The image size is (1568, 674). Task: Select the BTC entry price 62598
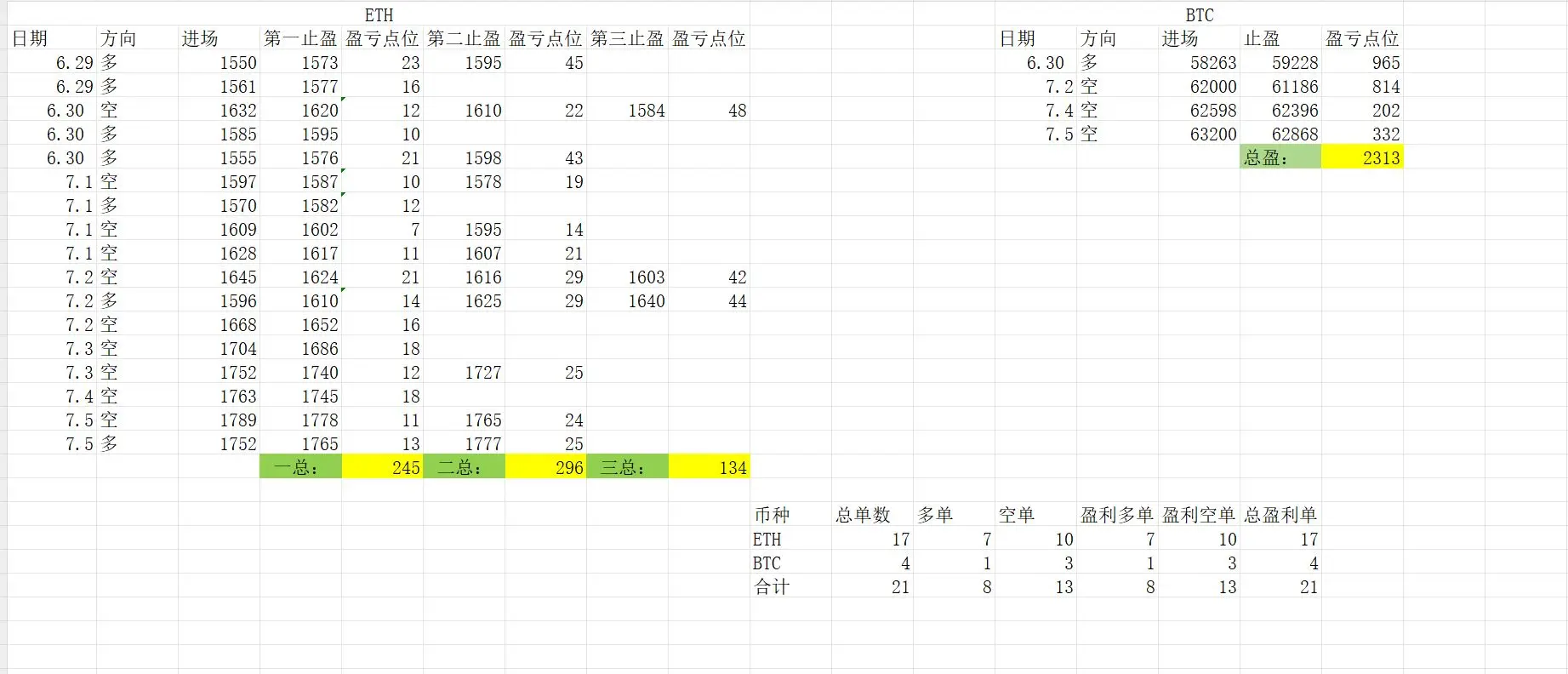click(x=1199, y=110)
